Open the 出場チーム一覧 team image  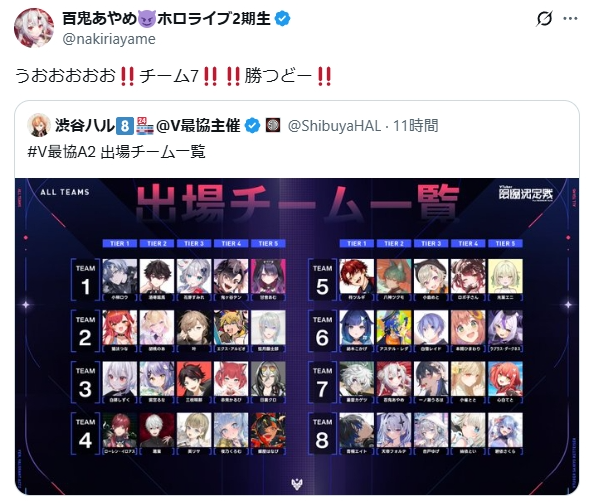(x=297, y=336)
